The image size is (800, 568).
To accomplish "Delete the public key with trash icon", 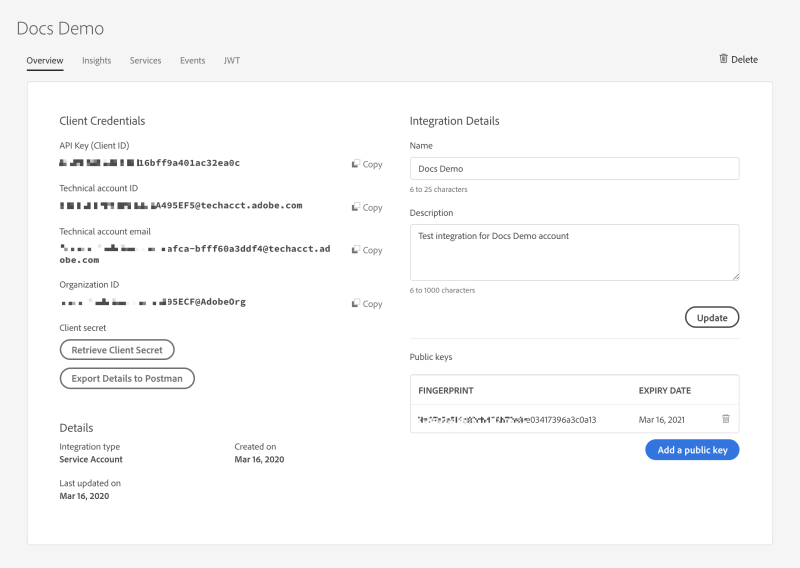I will click(726, 419).
